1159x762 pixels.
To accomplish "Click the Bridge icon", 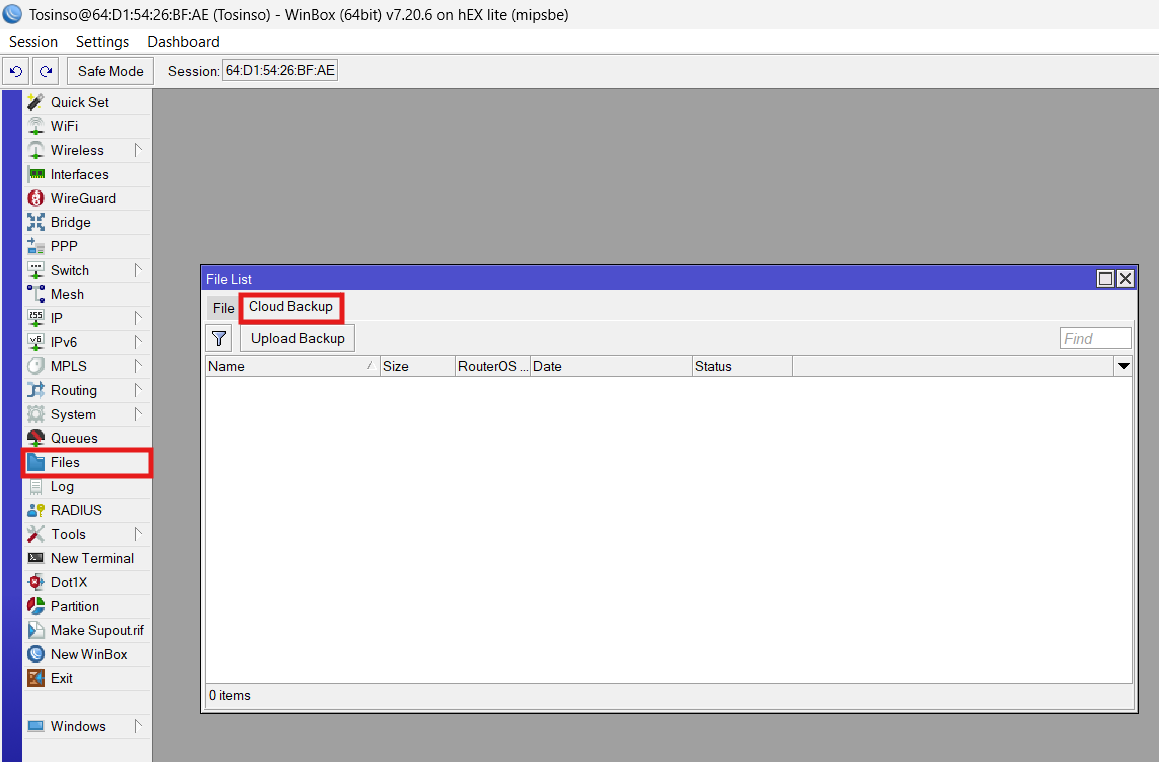I will pos(35,222).
